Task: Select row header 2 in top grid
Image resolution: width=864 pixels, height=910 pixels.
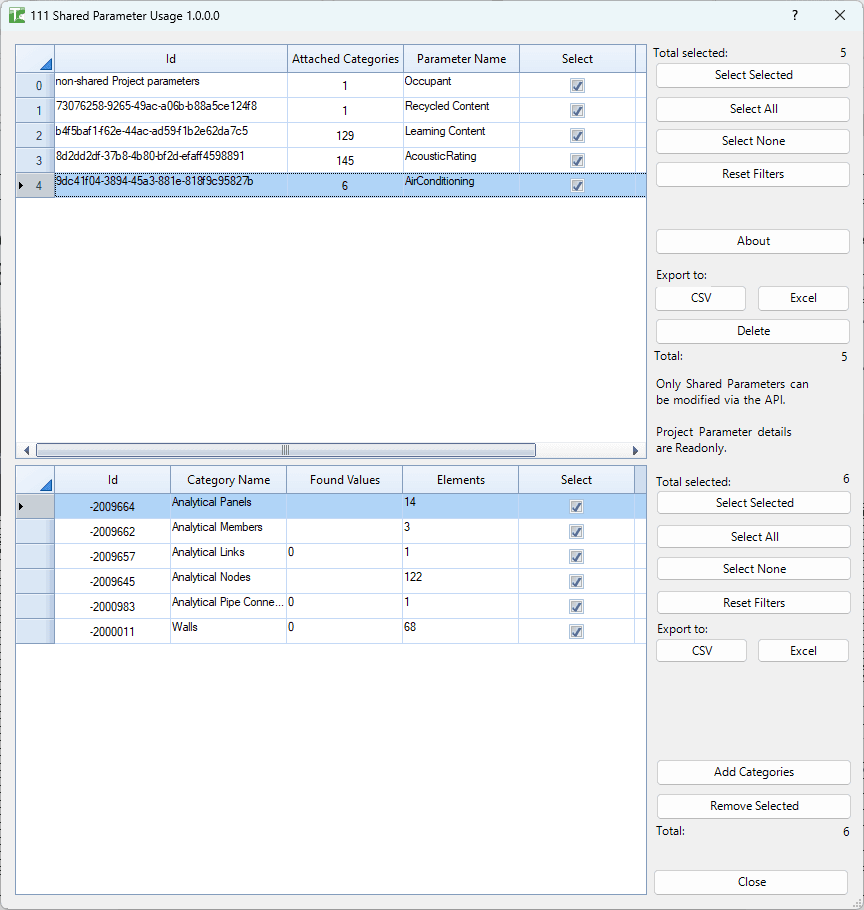Action: coord(35,135)
